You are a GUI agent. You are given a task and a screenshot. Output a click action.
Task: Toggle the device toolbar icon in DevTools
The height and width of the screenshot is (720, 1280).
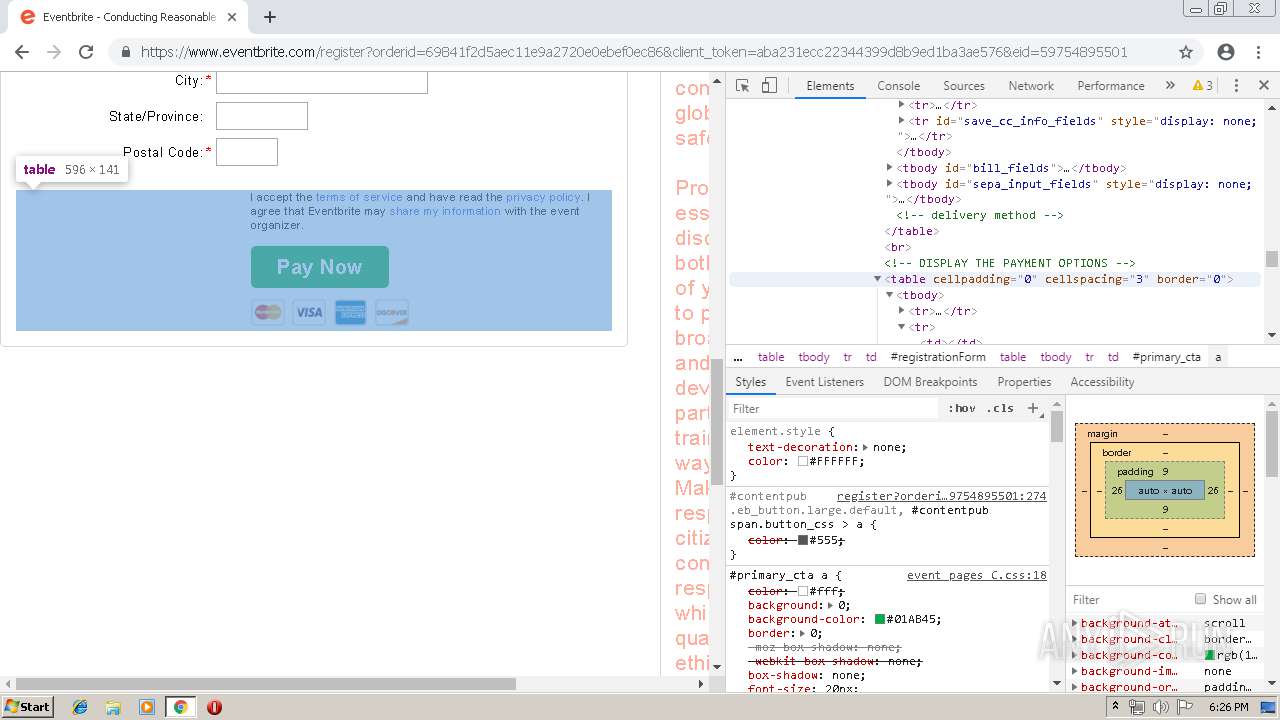769,86
